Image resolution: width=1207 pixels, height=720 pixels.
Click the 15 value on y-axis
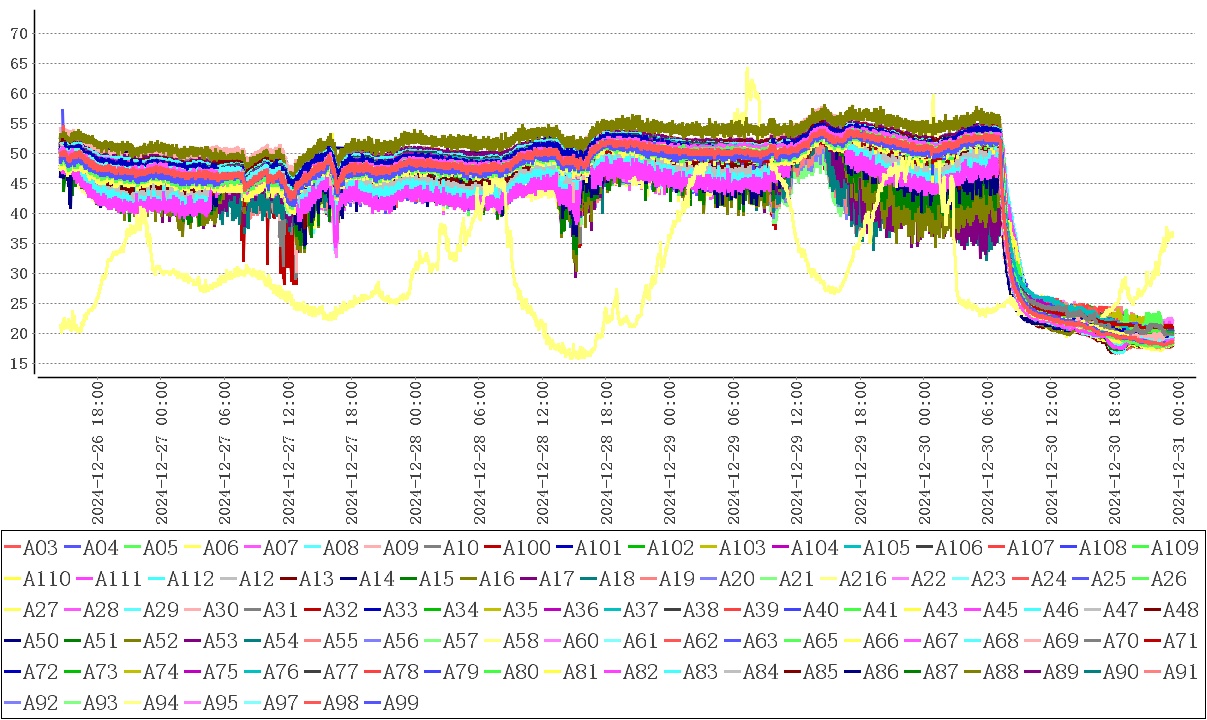click(18, 363)
